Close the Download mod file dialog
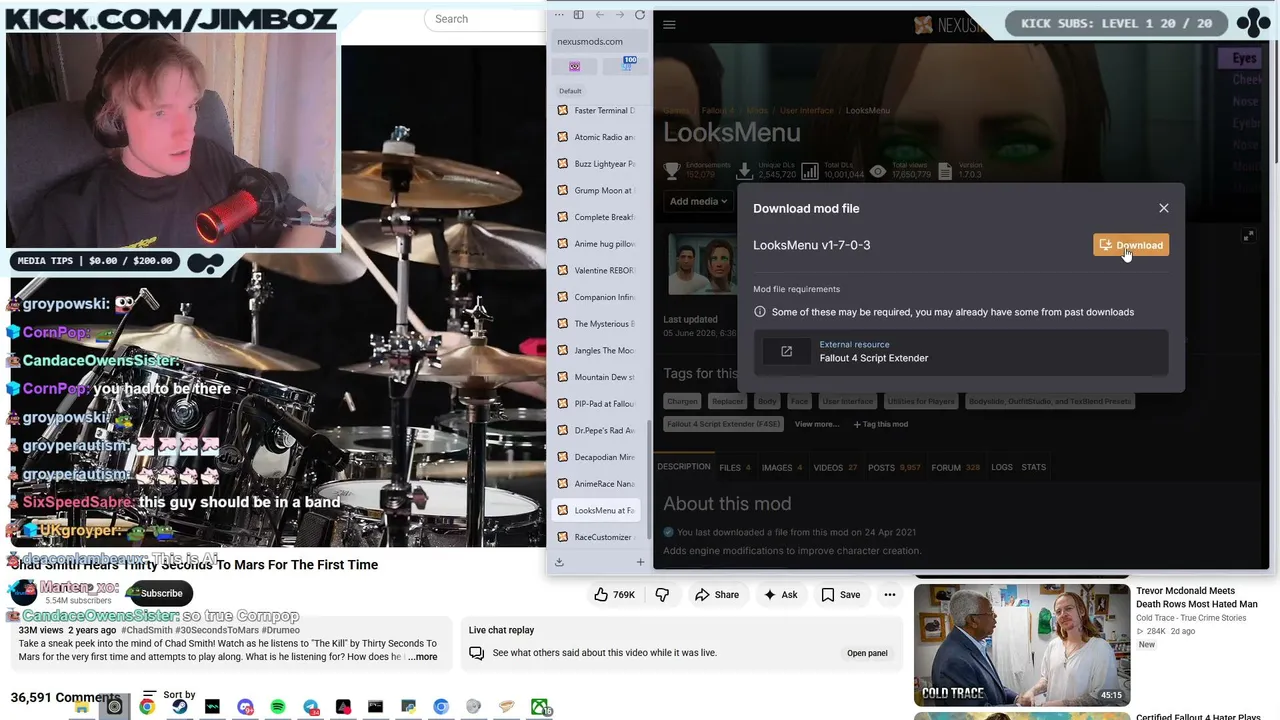1280x720 pixels. (1164, 208)
